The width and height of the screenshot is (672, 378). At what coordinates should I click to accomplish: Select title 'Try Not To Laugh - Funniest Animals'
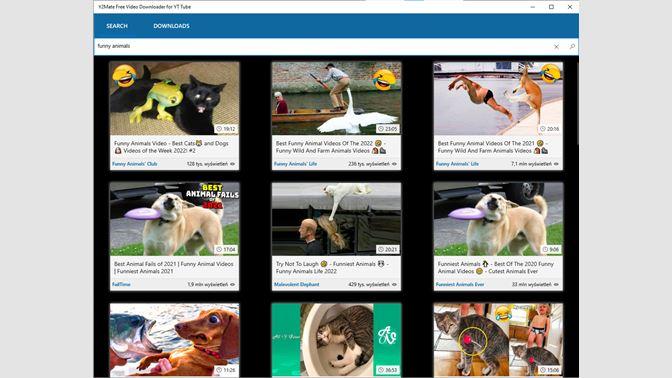pos(332,267)
